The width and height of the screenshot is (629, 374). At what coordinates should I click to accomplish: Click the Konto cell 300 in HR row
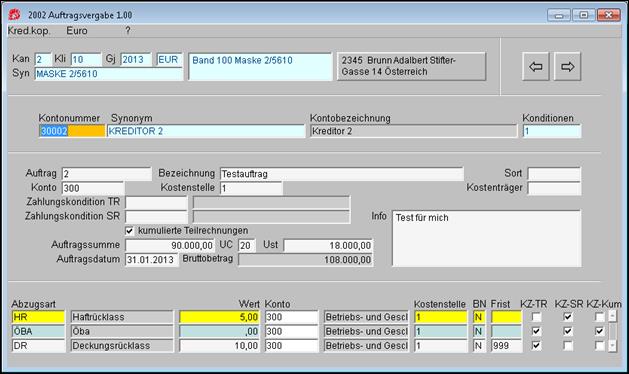pyautogui.click(x=291, y=317)
